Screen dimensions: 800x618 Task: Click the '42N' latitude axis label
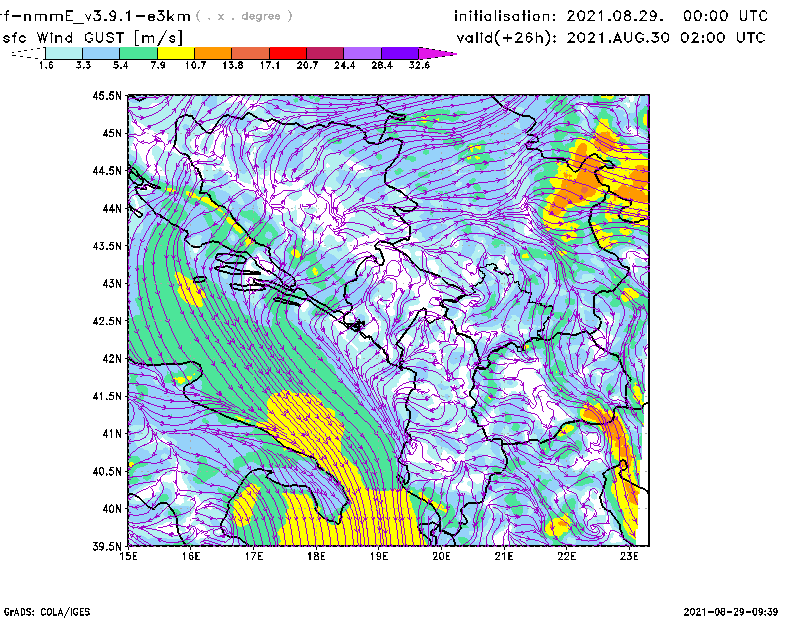point(112,358)
